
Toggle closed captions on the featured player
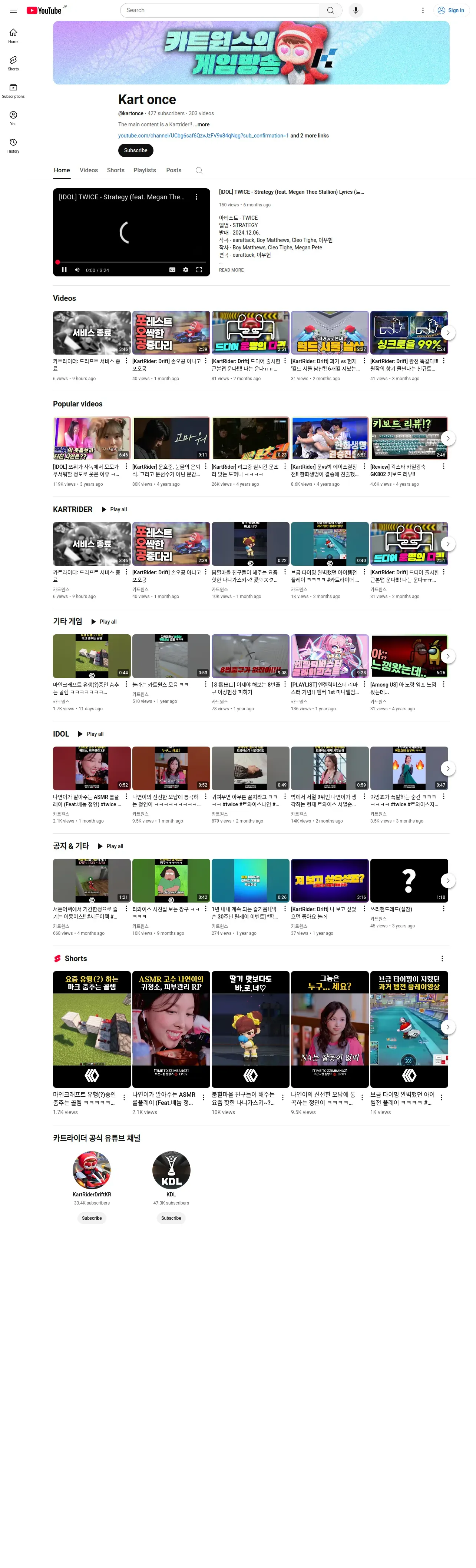coord(172,270)
